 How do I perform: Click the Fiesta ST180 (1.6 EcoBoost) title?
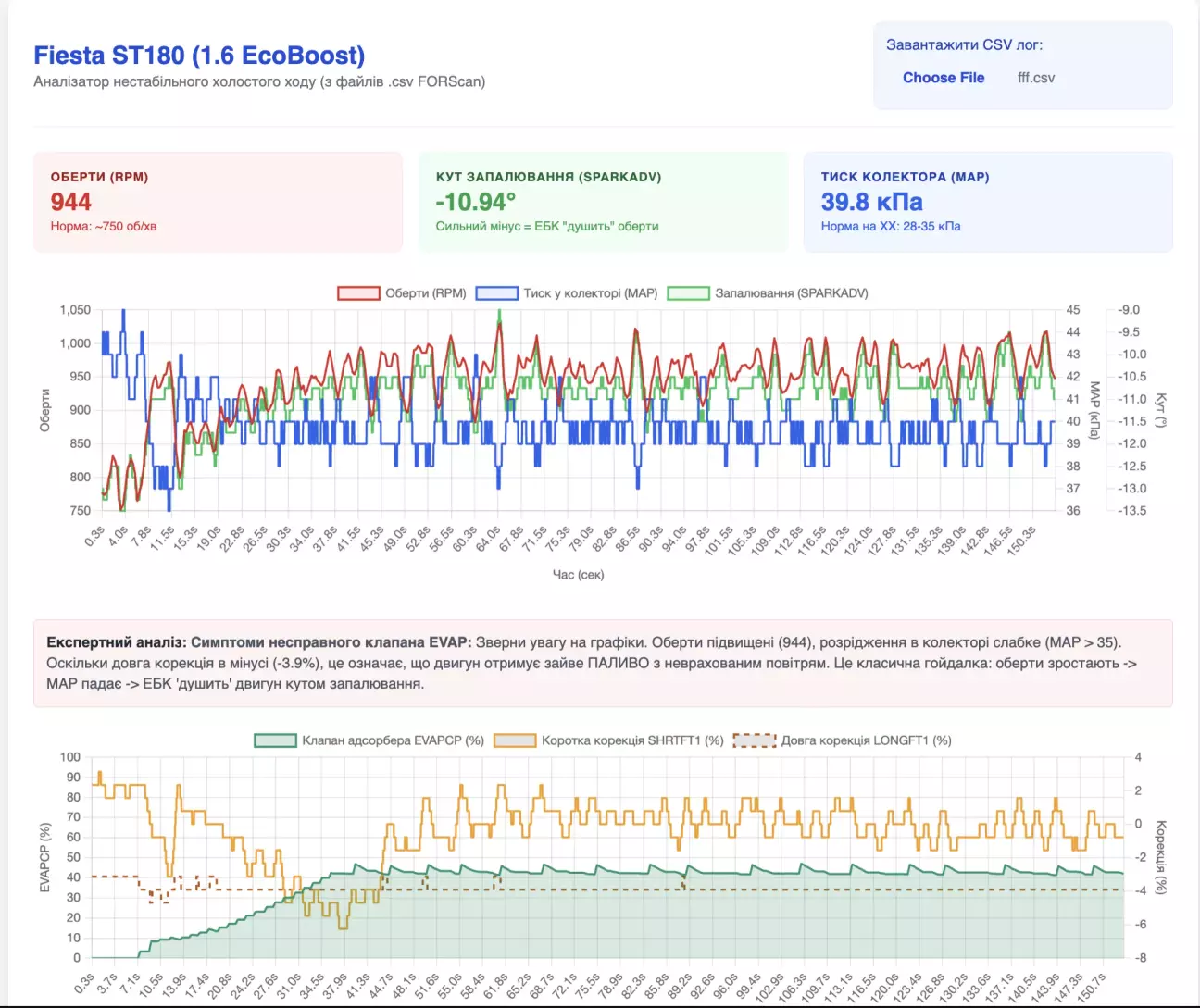pos(199,56)
